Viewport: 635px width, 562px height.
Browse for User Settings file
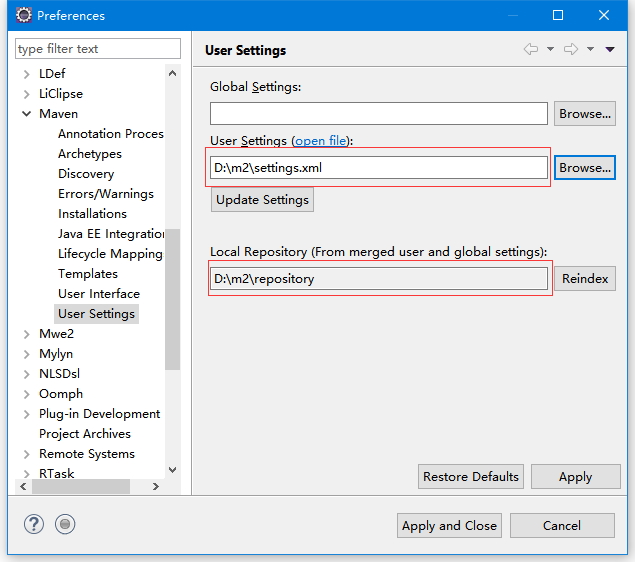(585, 168)
